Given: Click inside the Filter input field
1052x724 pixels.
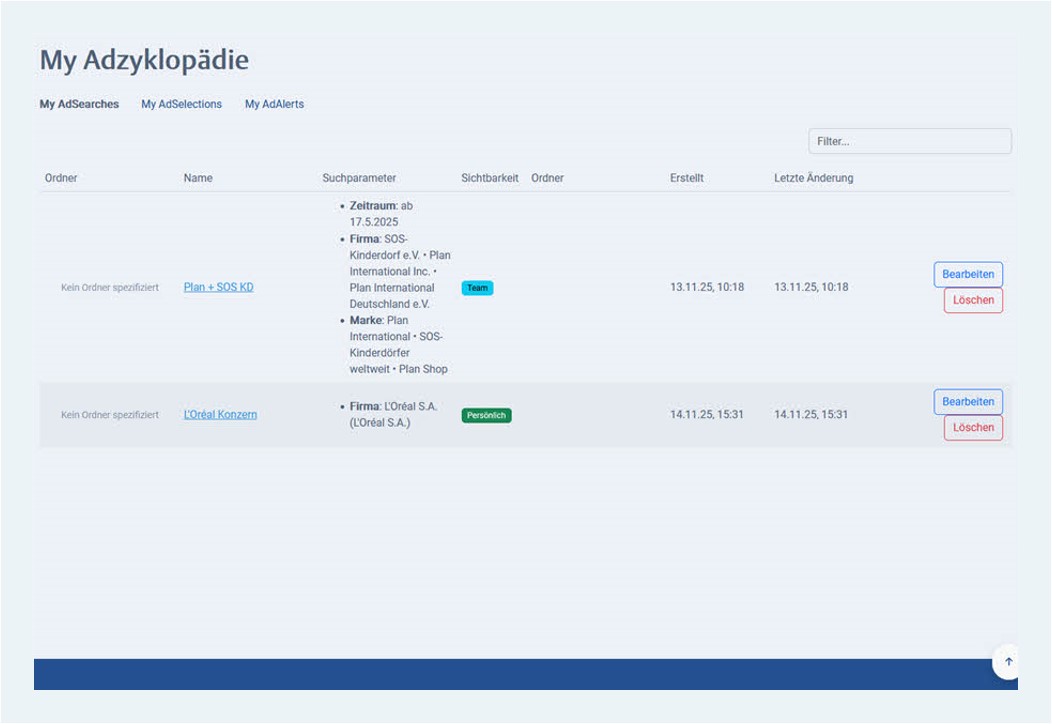Looking at the screenshot, I should (909, 140).
